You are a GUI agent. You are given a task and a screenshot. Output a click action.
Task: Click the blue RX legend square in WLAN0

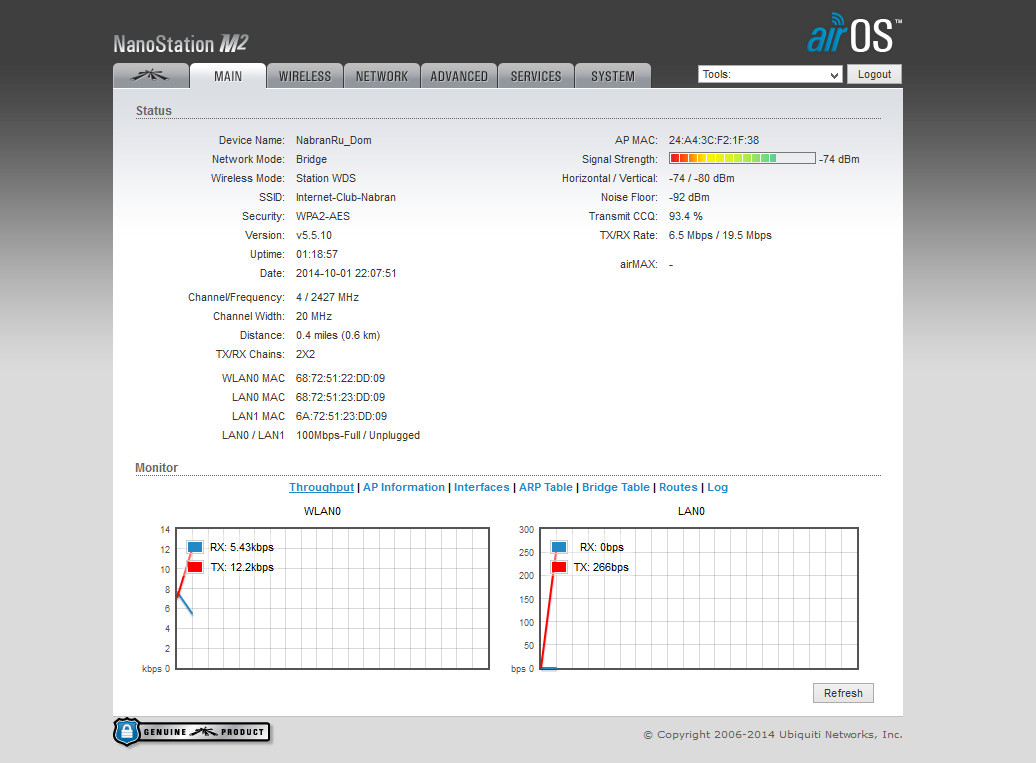(x=195, y=547)
